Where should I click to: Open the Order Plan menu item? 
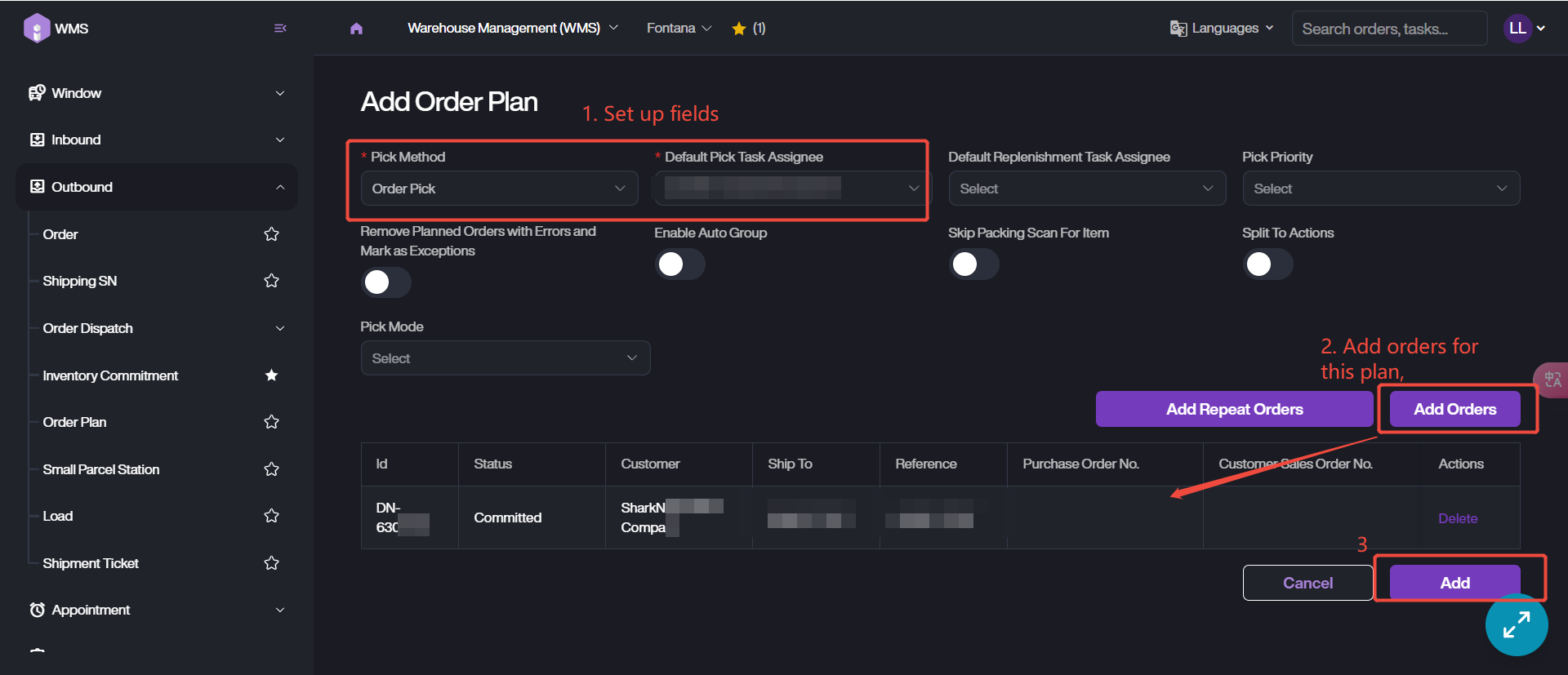click(74, 422)
